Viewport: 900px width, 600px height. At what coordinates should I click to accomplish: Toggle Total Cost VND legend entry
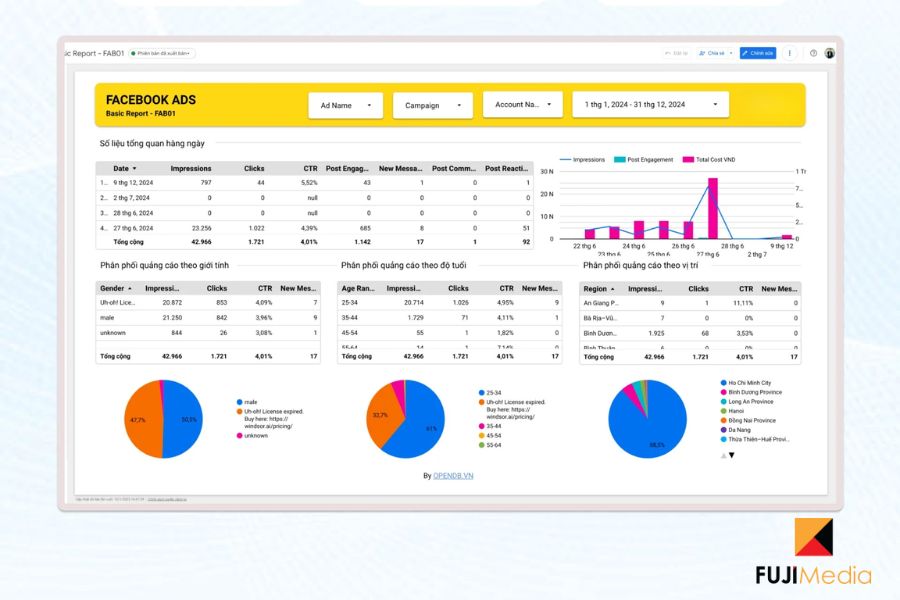click(x=709, y=160)
